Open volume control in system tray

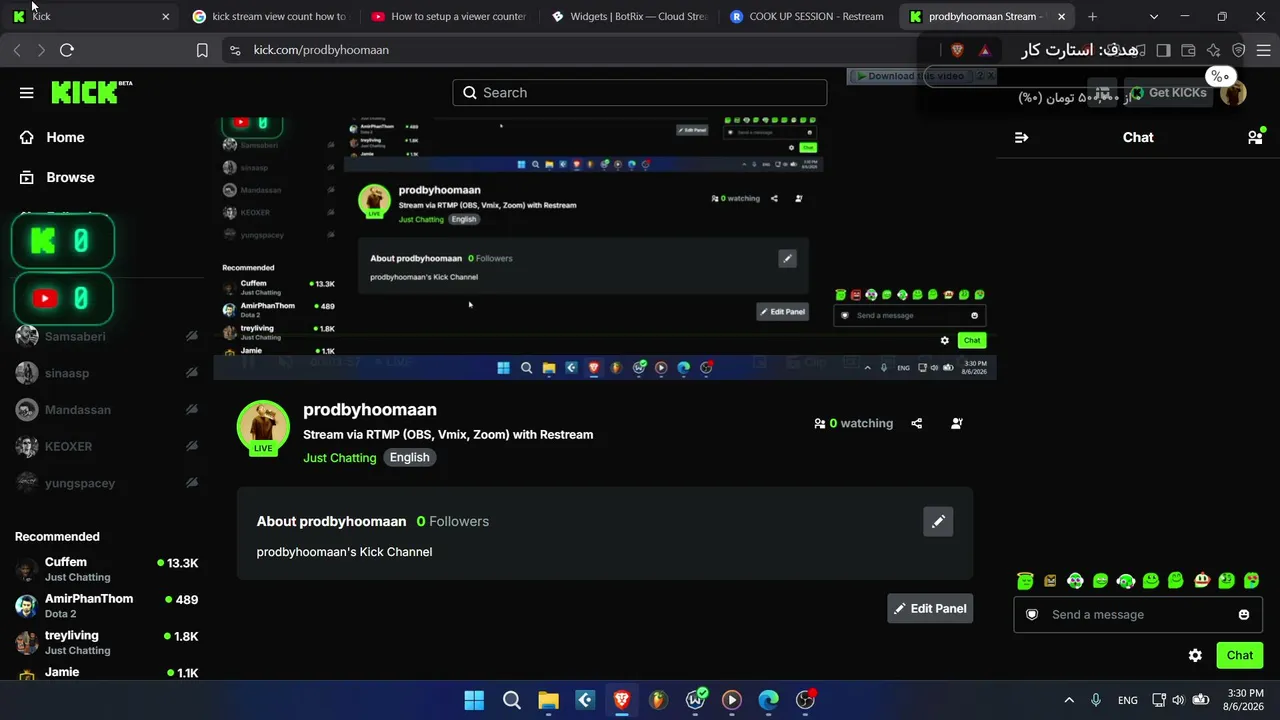pyautogui.click(x=1178, y=700)
